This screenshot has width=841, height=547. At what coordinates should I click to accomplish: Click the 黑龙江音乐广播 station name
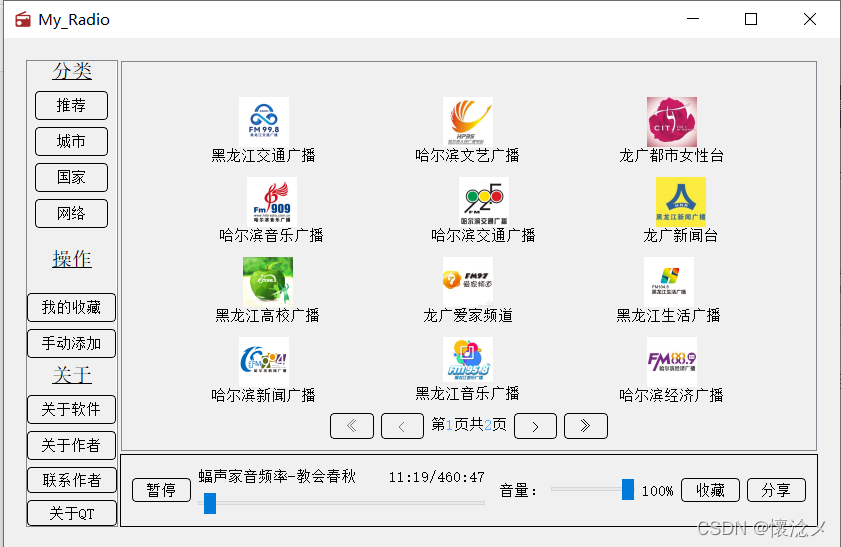(x=467, y=393)
